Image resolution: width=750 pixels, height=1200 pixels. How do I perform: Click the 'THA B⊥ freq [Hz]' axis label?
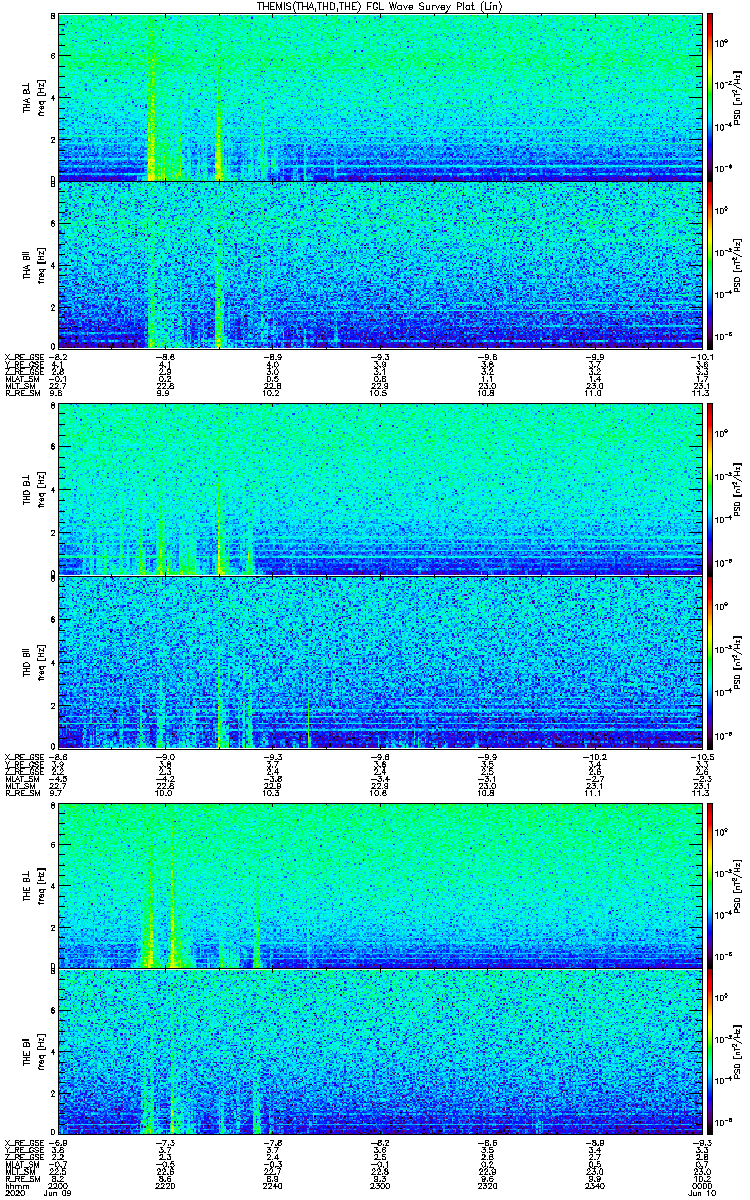(33, 98)
